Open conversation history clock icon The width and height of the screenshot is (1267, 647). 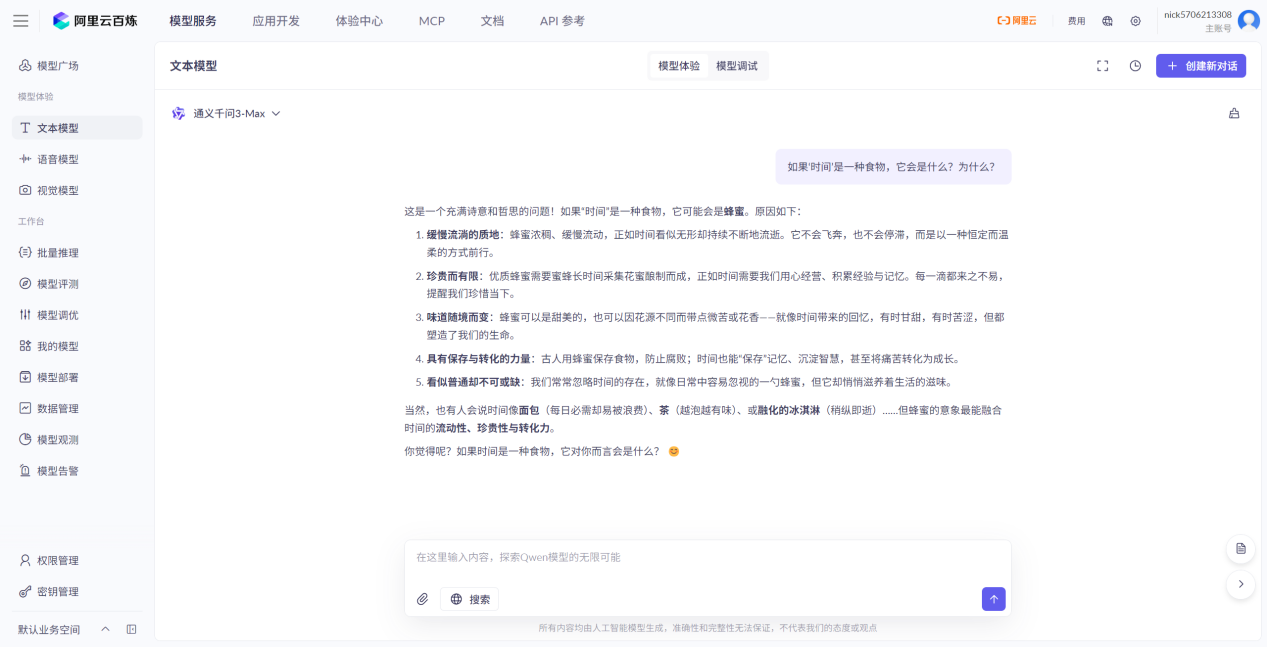[x=1135, y=66]
